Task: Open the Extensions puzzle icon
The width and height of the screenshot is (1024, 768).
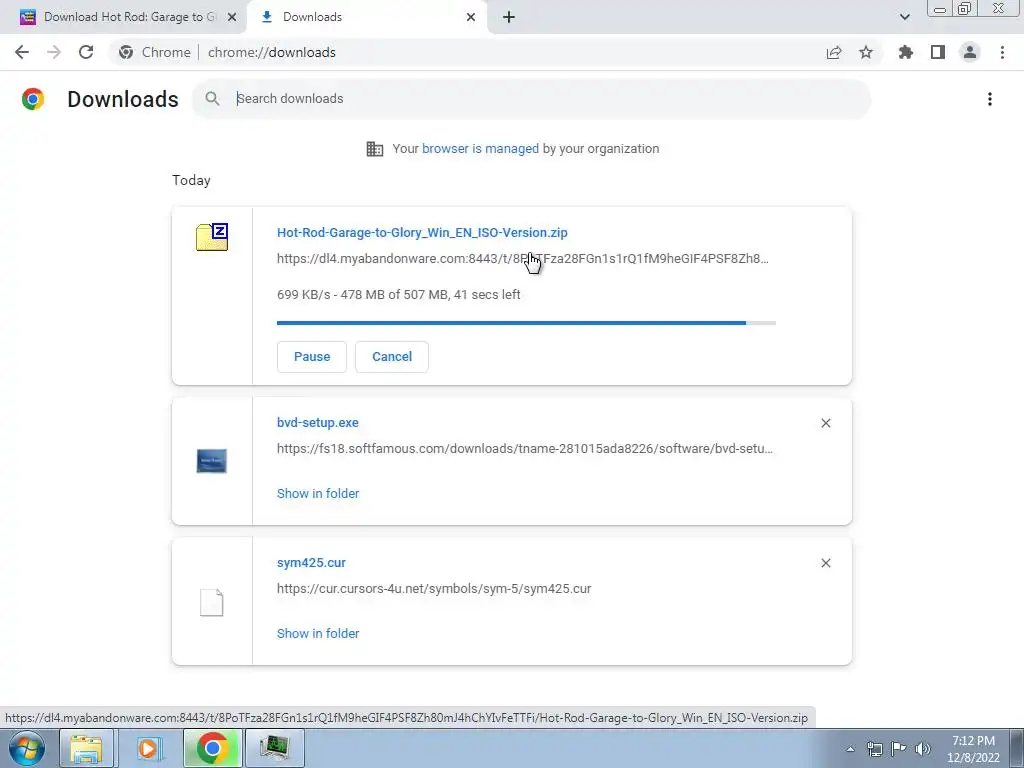Action: pyautogui.click(x=906, y=52)
